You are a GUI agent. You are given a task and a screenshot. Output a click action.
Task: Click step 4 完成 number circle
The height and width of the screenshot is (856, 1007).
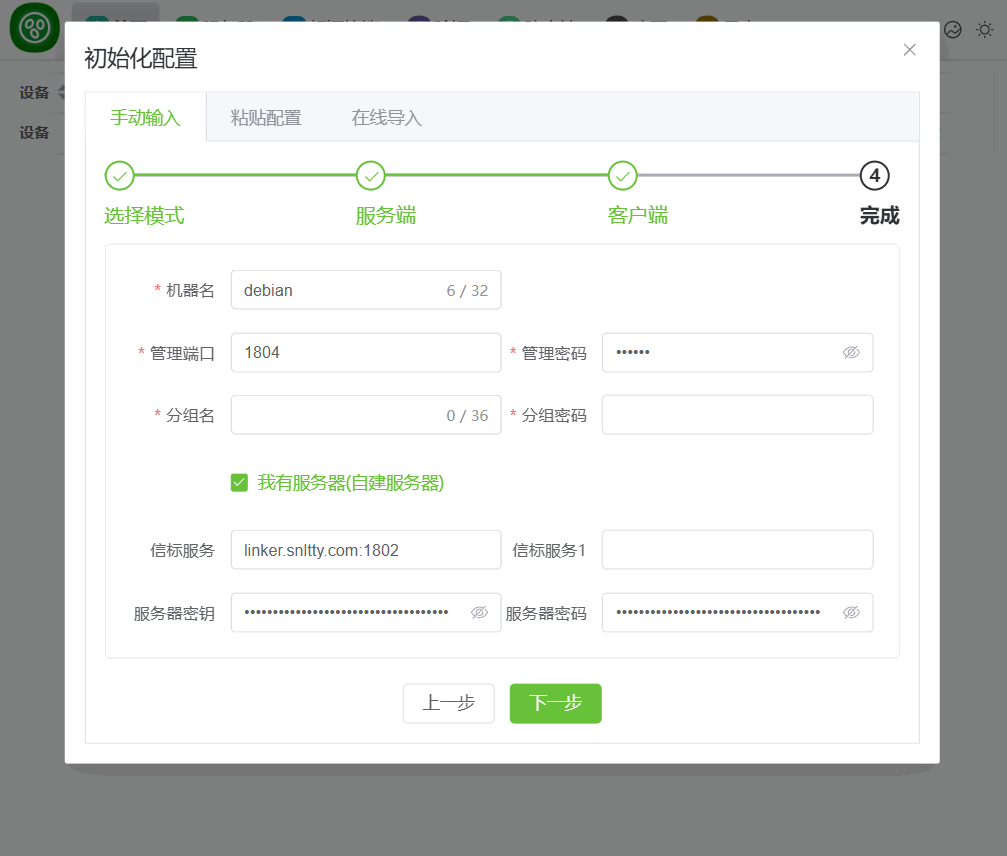point(874,176)
